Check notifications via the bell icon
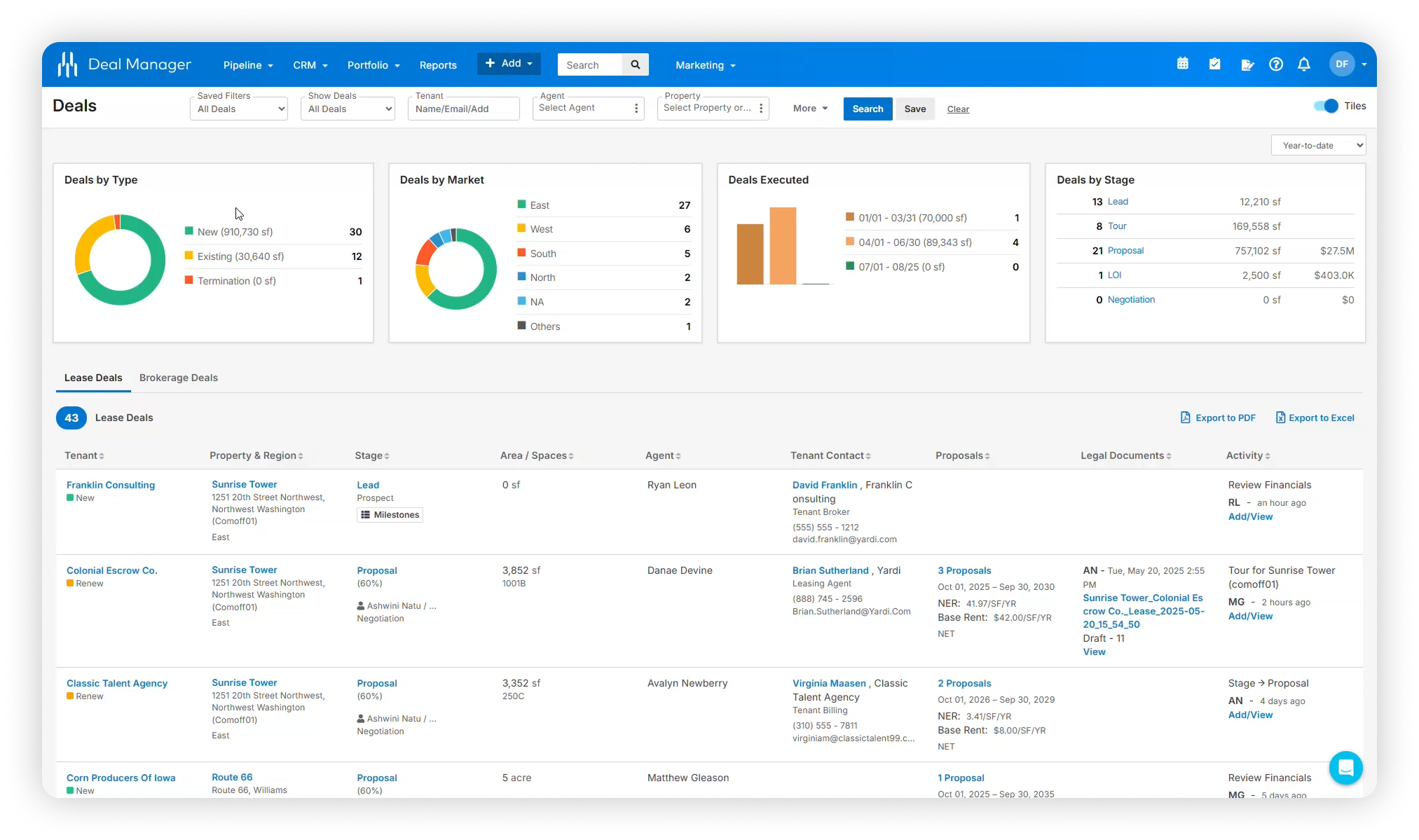Image resolution: width=1419 pixels, height=840 pixels. pyautogui.click(x=1303, y=64)
